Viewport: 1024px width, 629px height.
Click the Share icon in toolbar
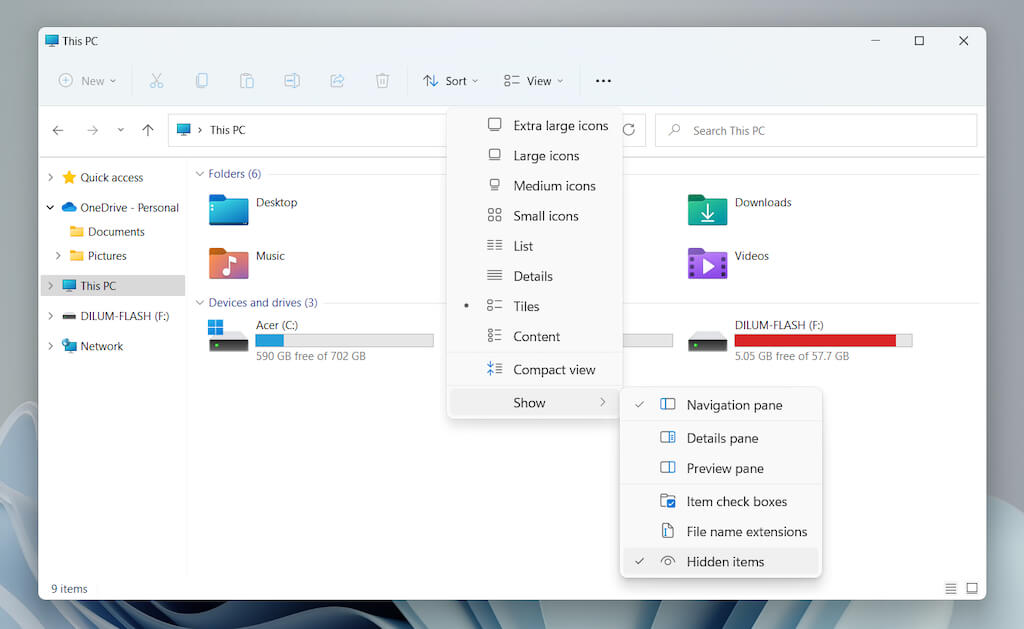337,81
